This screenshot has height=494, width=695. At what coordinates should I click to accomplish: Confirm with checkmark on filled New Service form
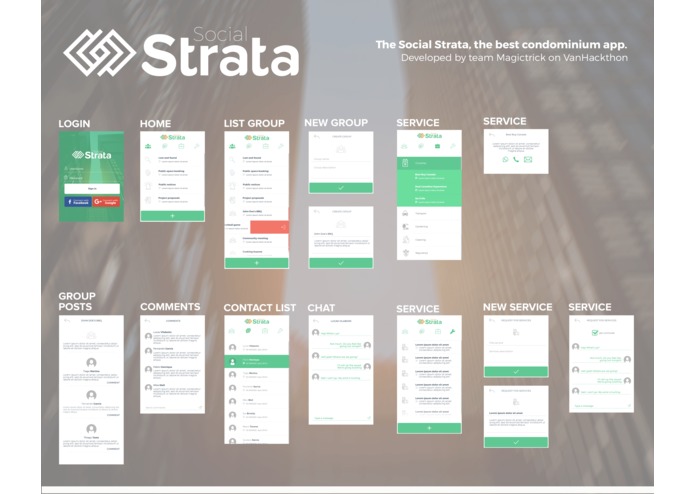pyautogui.click(x=516, y=442)
